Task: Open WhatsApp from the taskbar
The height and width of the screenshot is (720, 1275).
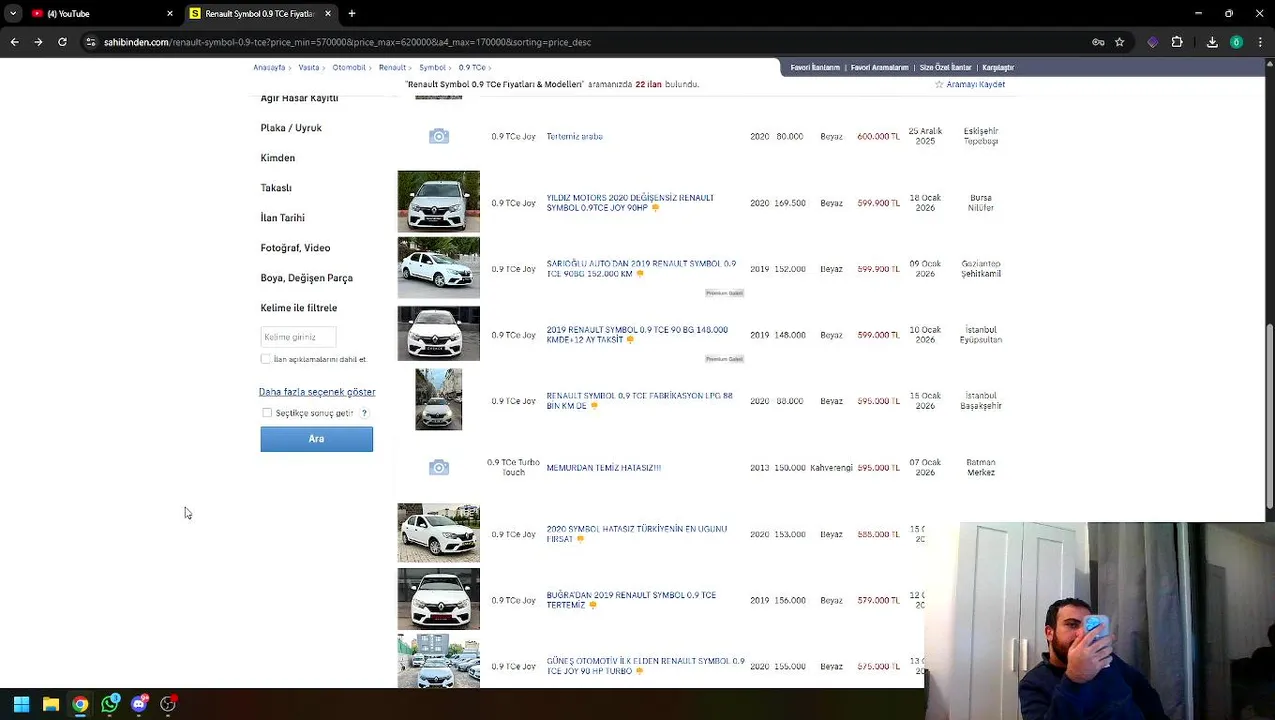Action: (x=110, y=704)
